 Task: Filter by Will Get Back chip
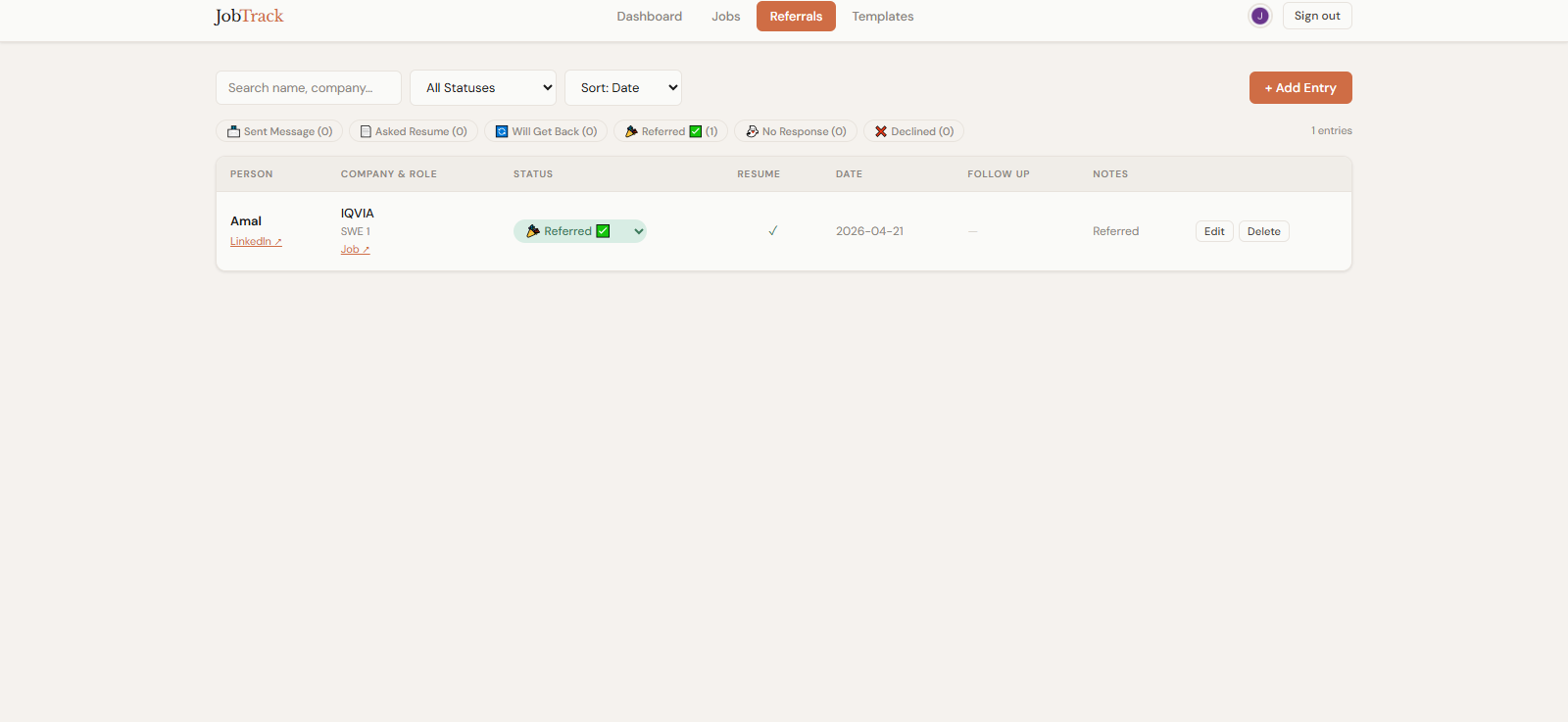click(x=546, y=131)
